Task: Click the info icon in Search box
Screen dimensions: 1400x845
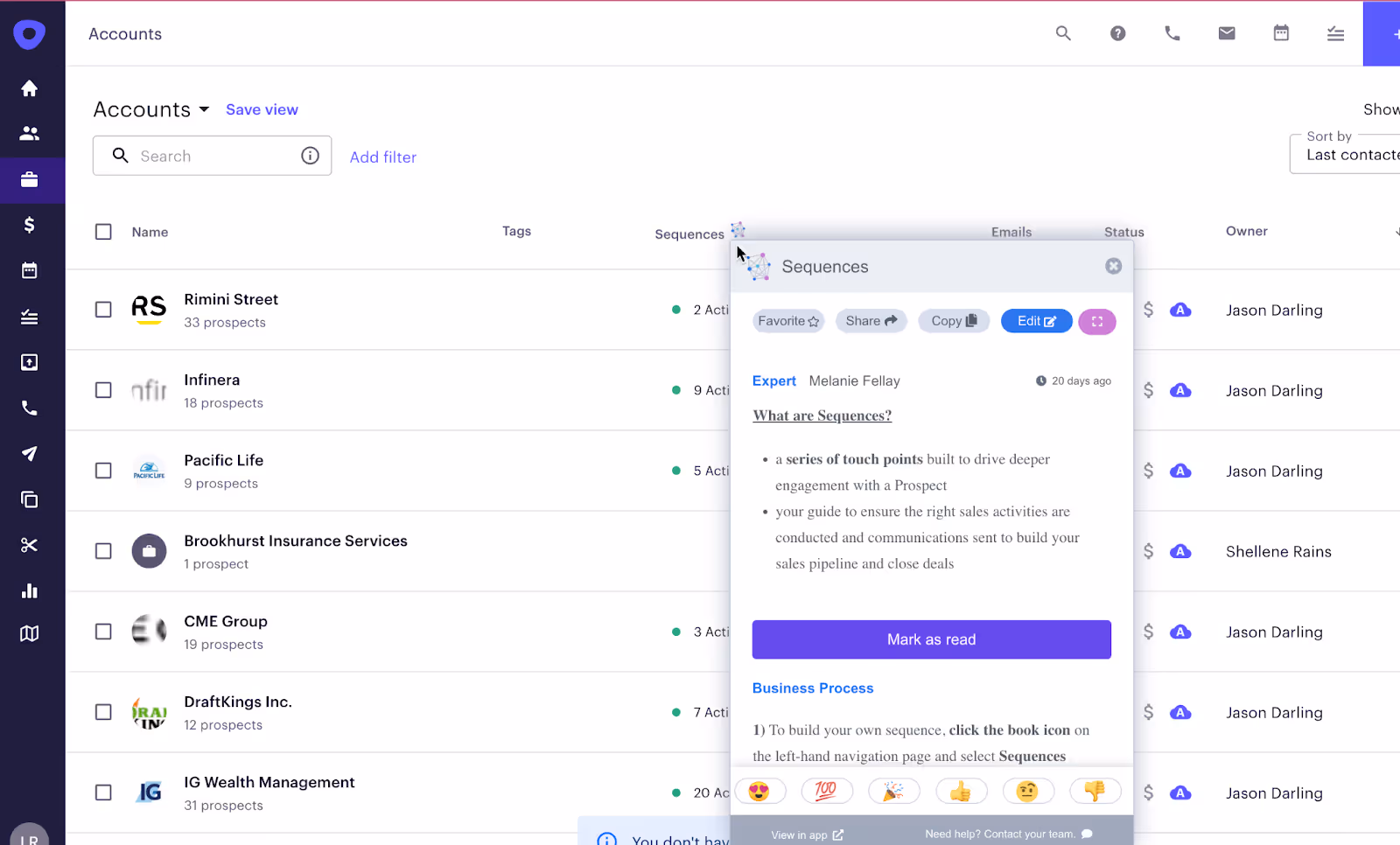Action: (310, 156)
